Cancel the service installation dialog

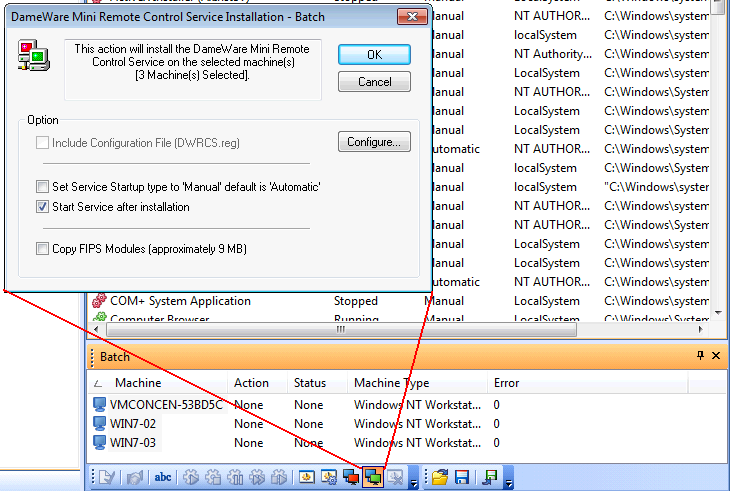click(374, 82)
